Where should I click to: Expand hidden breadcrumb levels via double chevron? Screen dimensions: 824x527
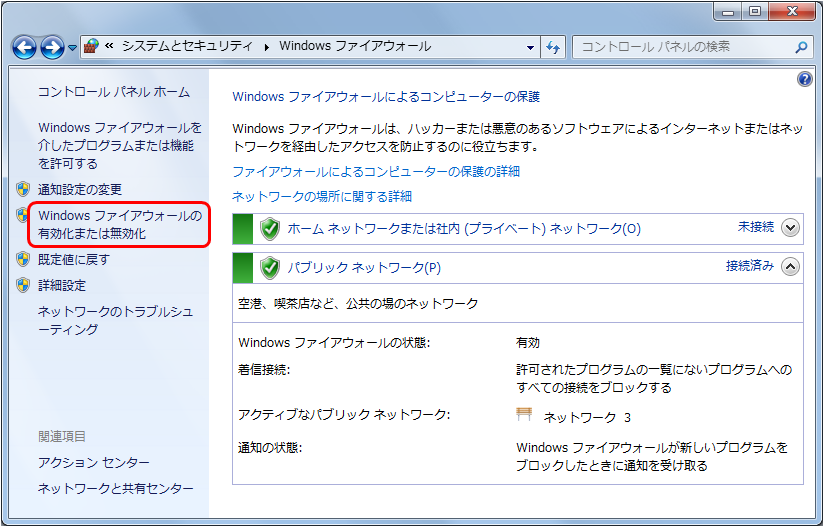[109, 46]
